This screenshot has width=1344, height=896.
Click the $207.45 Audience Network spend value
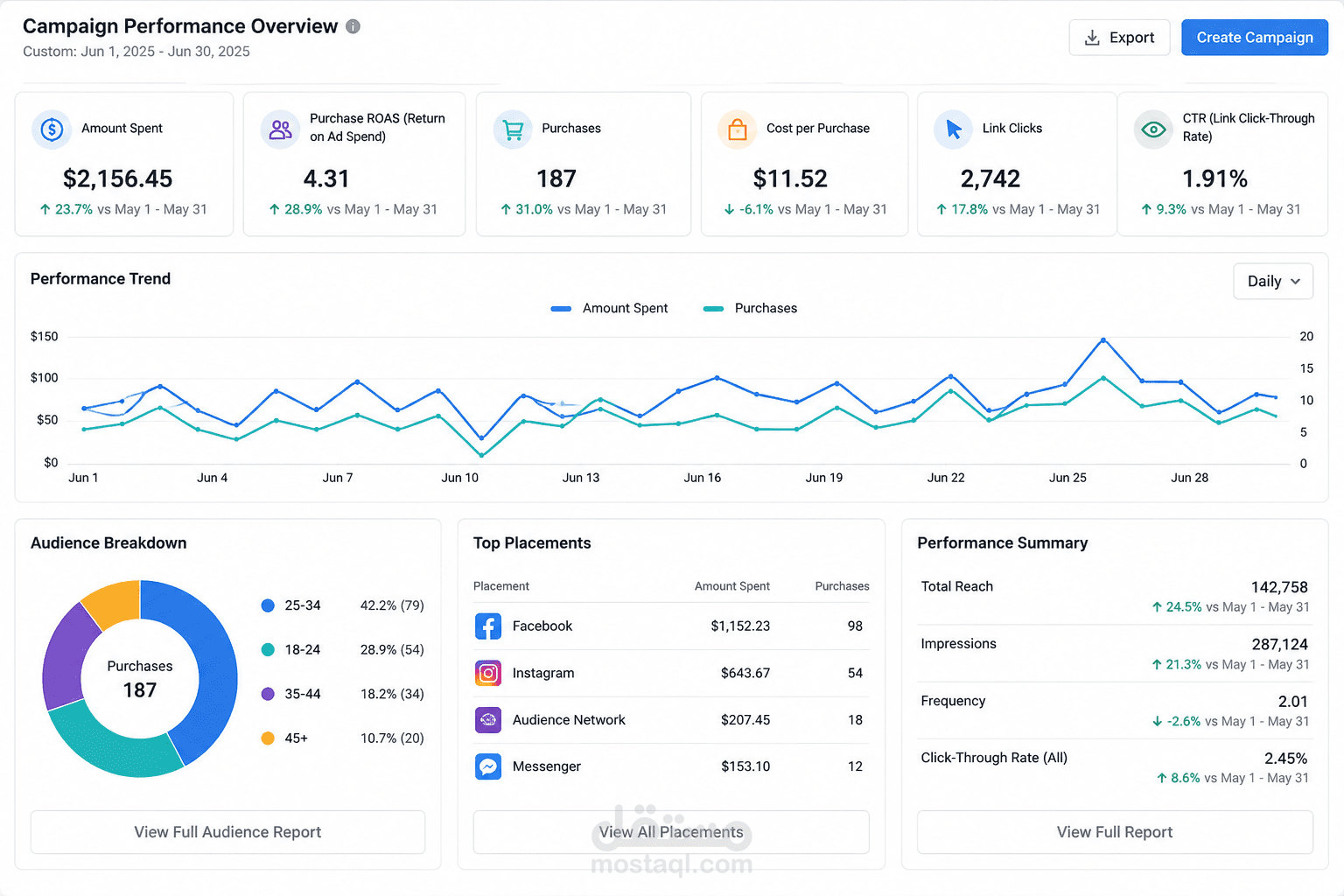click(745, 720)
